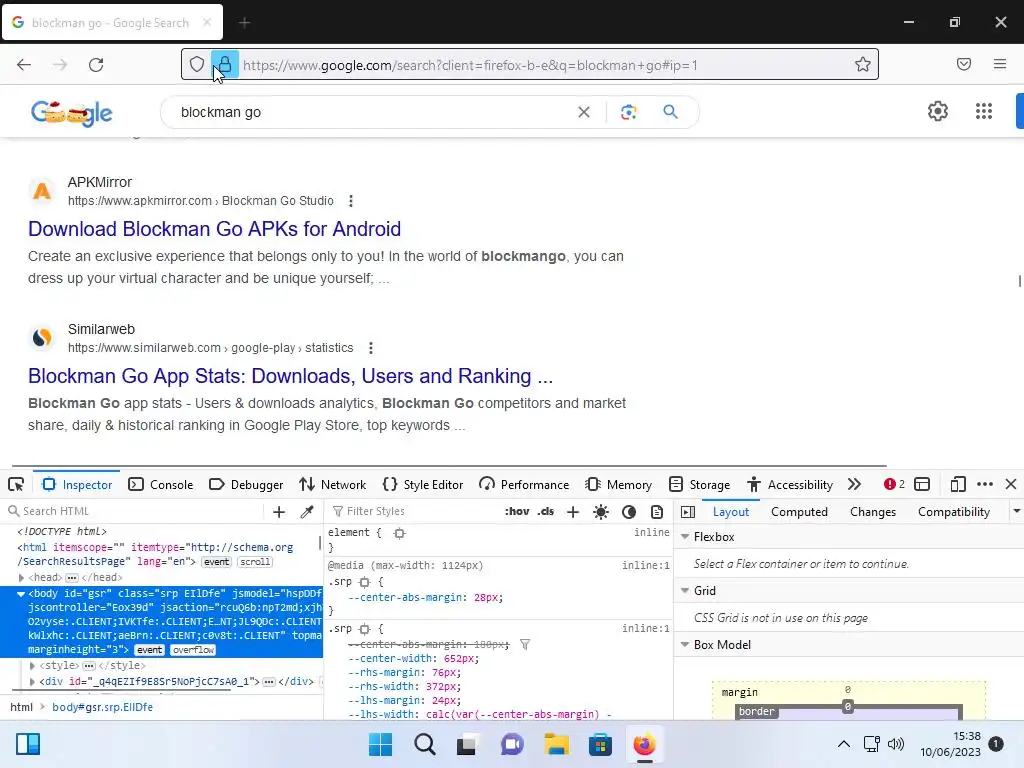This screenshot has height=768, width=1024.
Task: Open Download Blockman Go APKs for Android result
Action: tap(214, 229)
